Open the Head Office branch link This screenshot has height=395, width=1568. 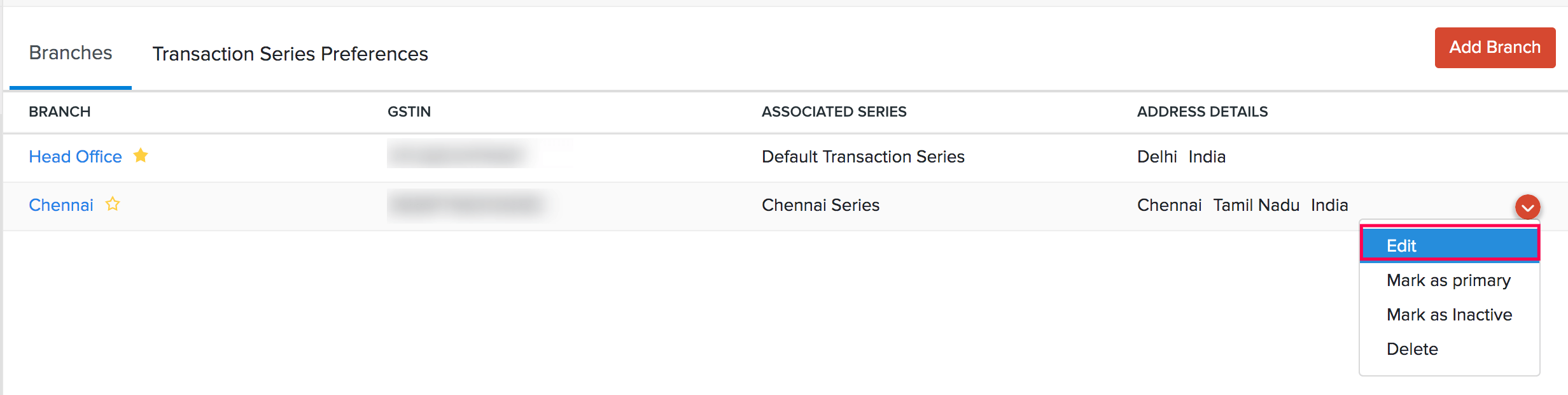pyautogui.click(x=75, y=157)
